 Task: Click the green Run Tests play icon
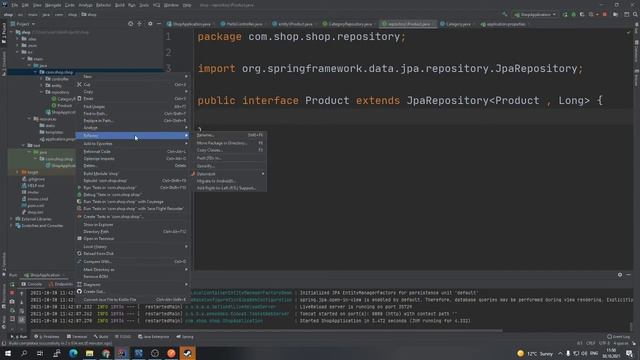(79, 188)
